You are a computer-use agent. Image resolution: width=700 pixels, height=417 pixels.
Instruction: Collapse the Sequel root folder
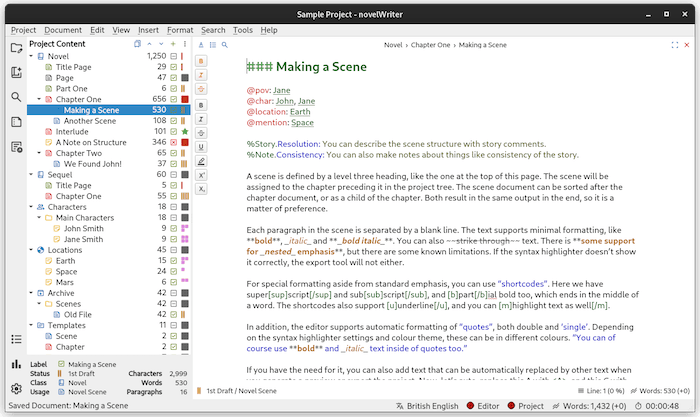coord(31,175)
